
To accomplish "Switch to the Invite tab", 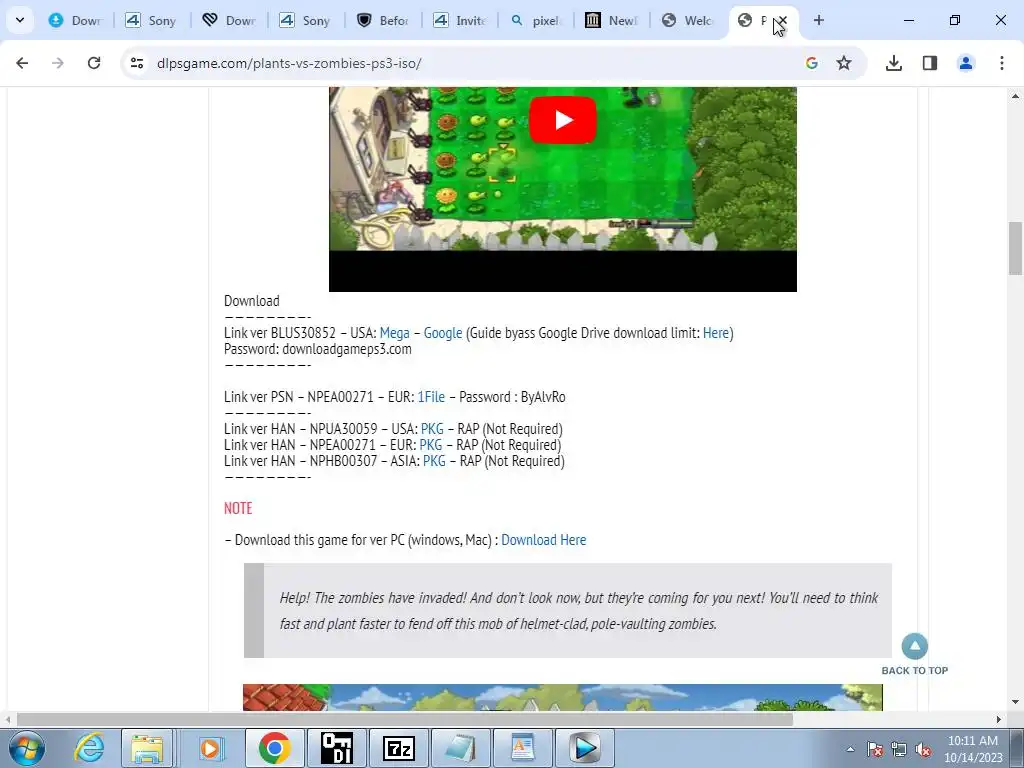I will [460, 20].
